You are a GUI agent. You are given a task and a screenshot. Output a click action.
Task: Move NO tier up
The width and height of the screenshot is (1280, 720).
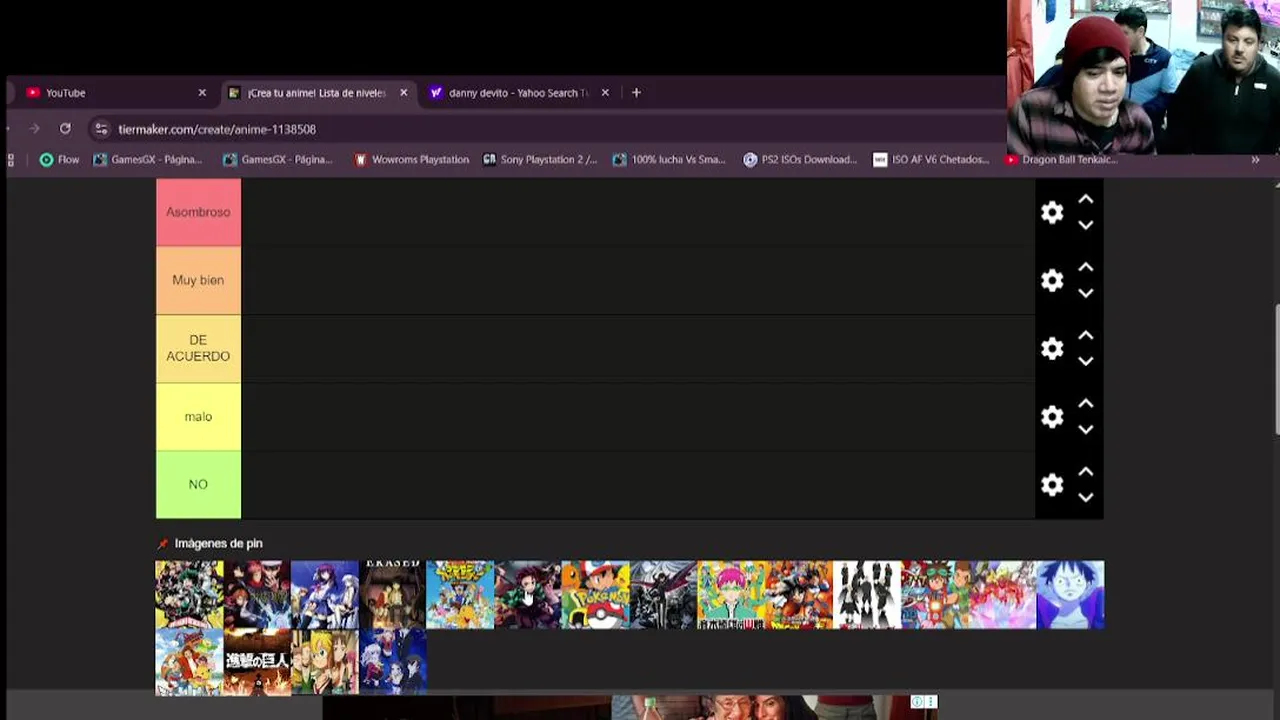1086,472
